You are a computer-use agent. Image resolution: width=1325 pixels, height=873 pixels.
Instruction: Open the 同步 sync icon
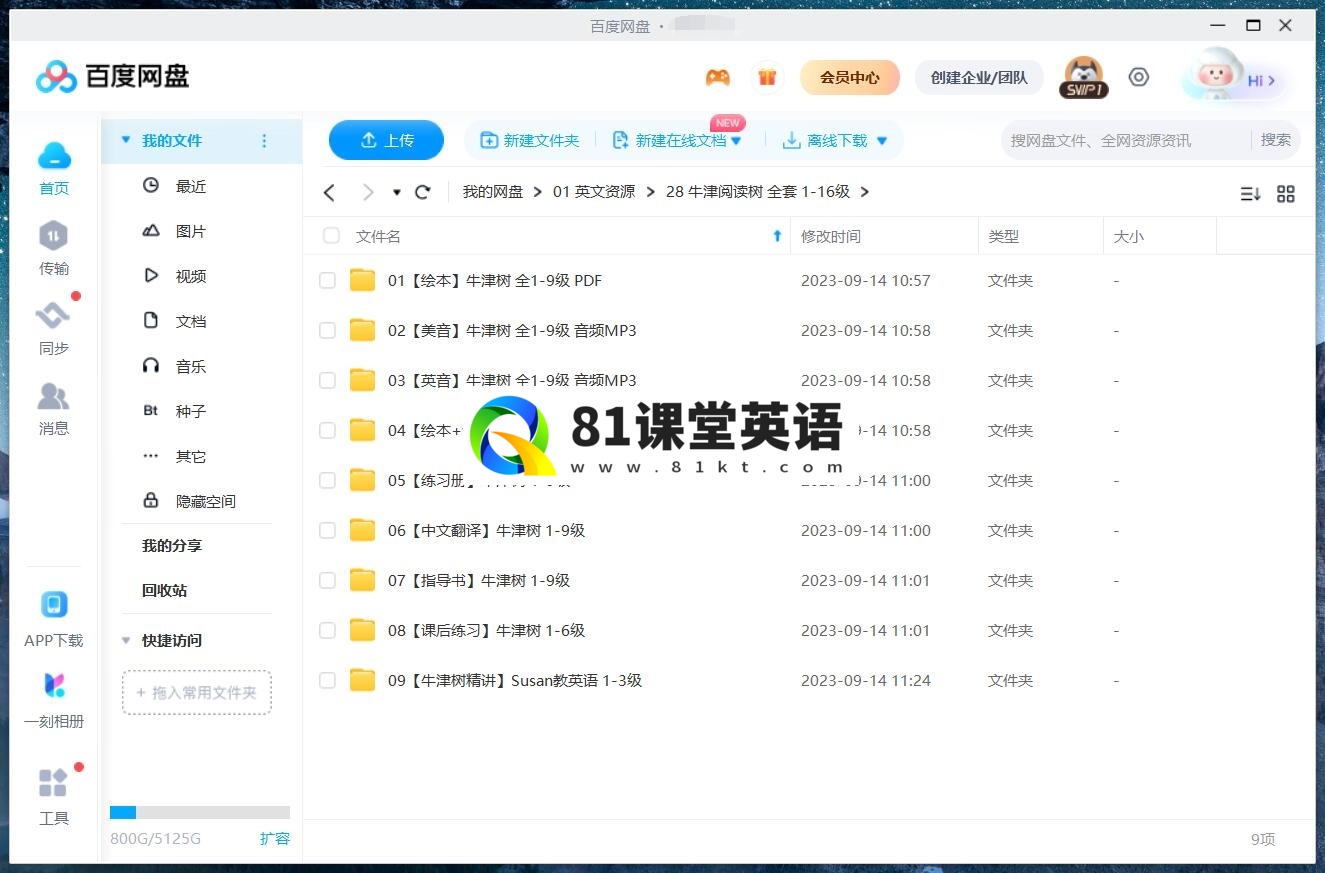click(53, 316)
